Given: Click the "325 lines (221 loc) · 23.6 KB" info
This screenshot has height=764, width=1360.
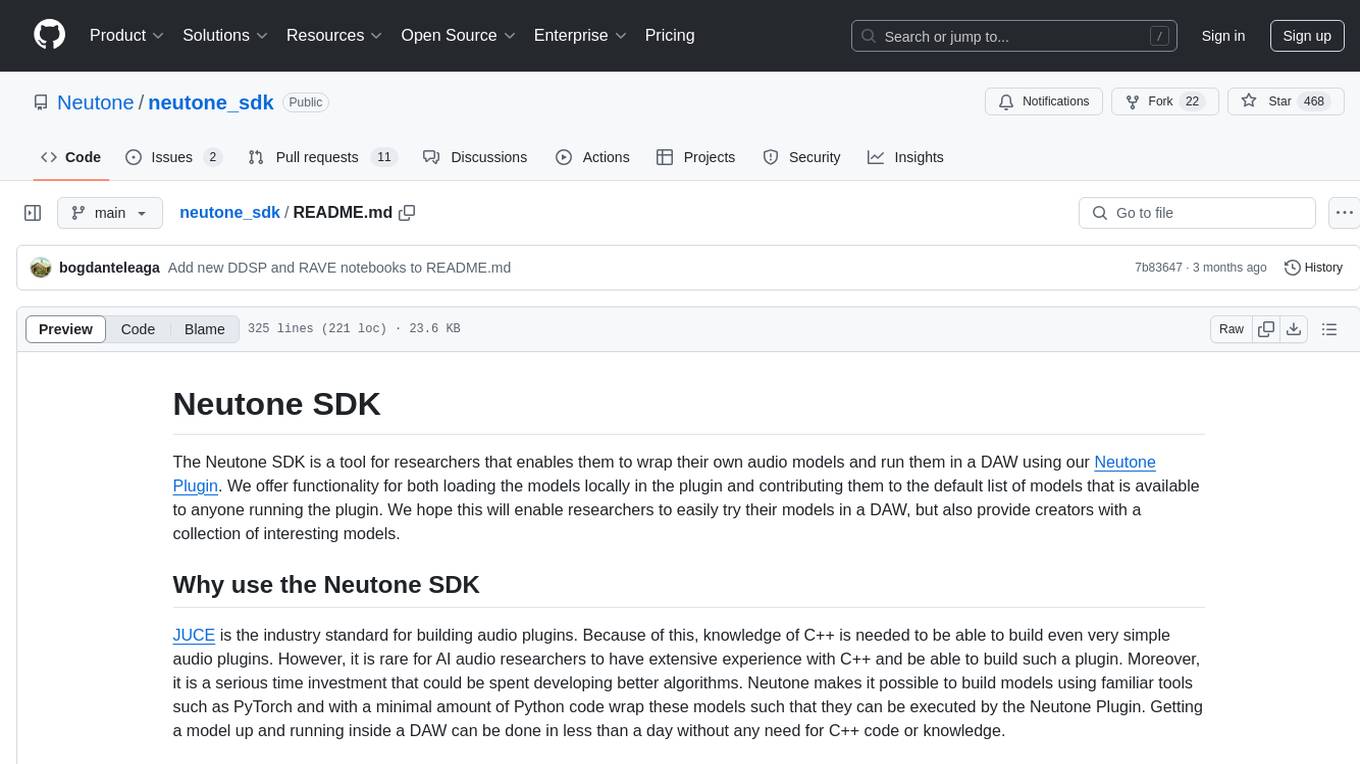Looking at the screenshot, I should tap(354, 329).
